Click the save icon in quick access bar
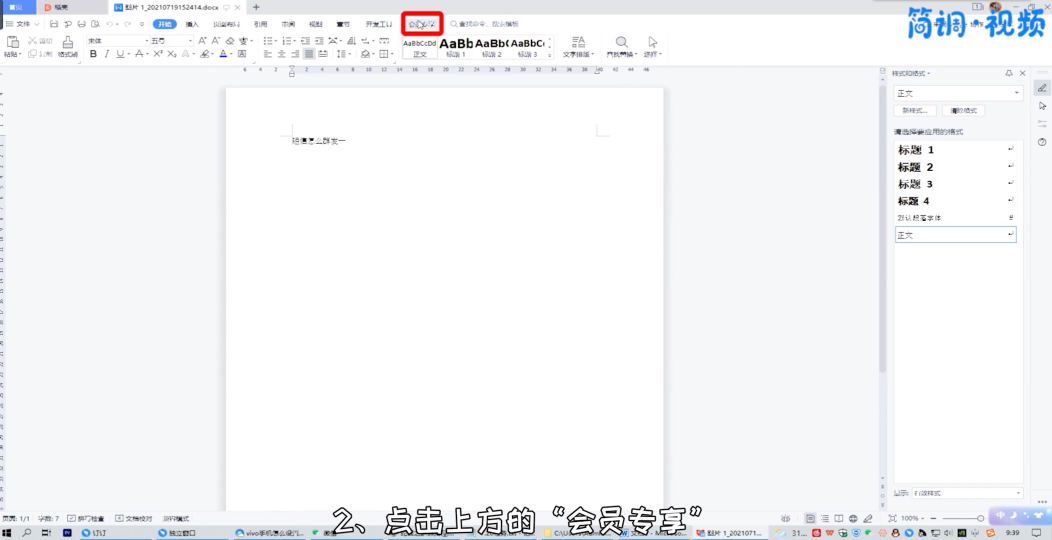Viewport: 1052px width, 540px height. pos(54,23)
